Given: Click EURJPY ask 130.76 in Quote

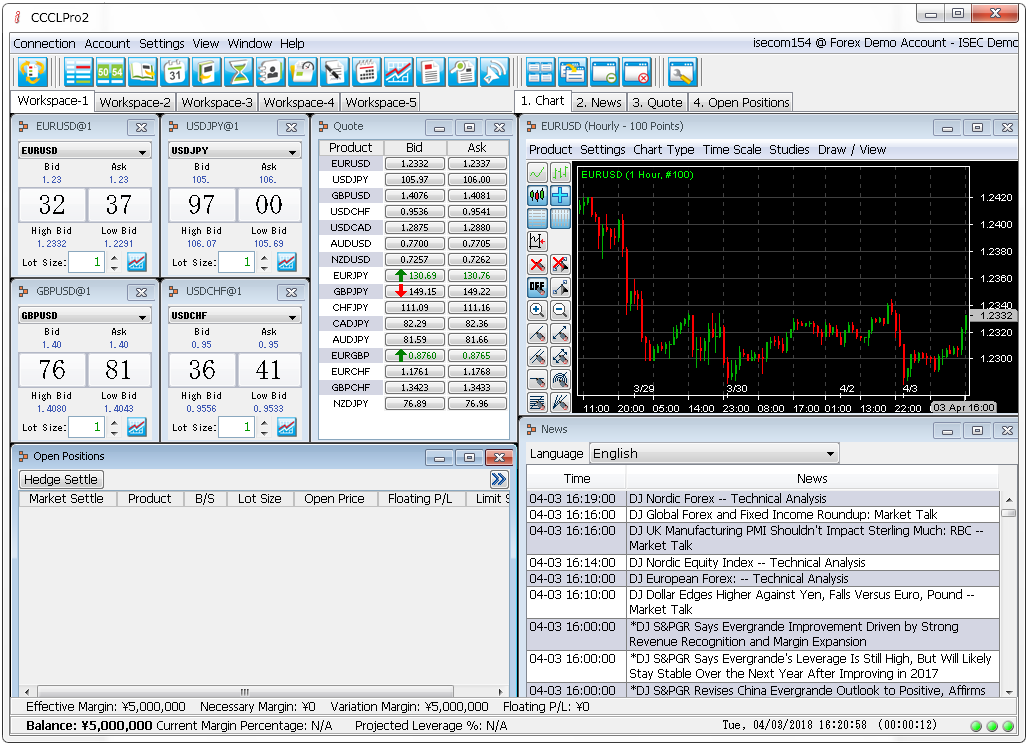Looking at the screenshot, I should click(477, 275).
